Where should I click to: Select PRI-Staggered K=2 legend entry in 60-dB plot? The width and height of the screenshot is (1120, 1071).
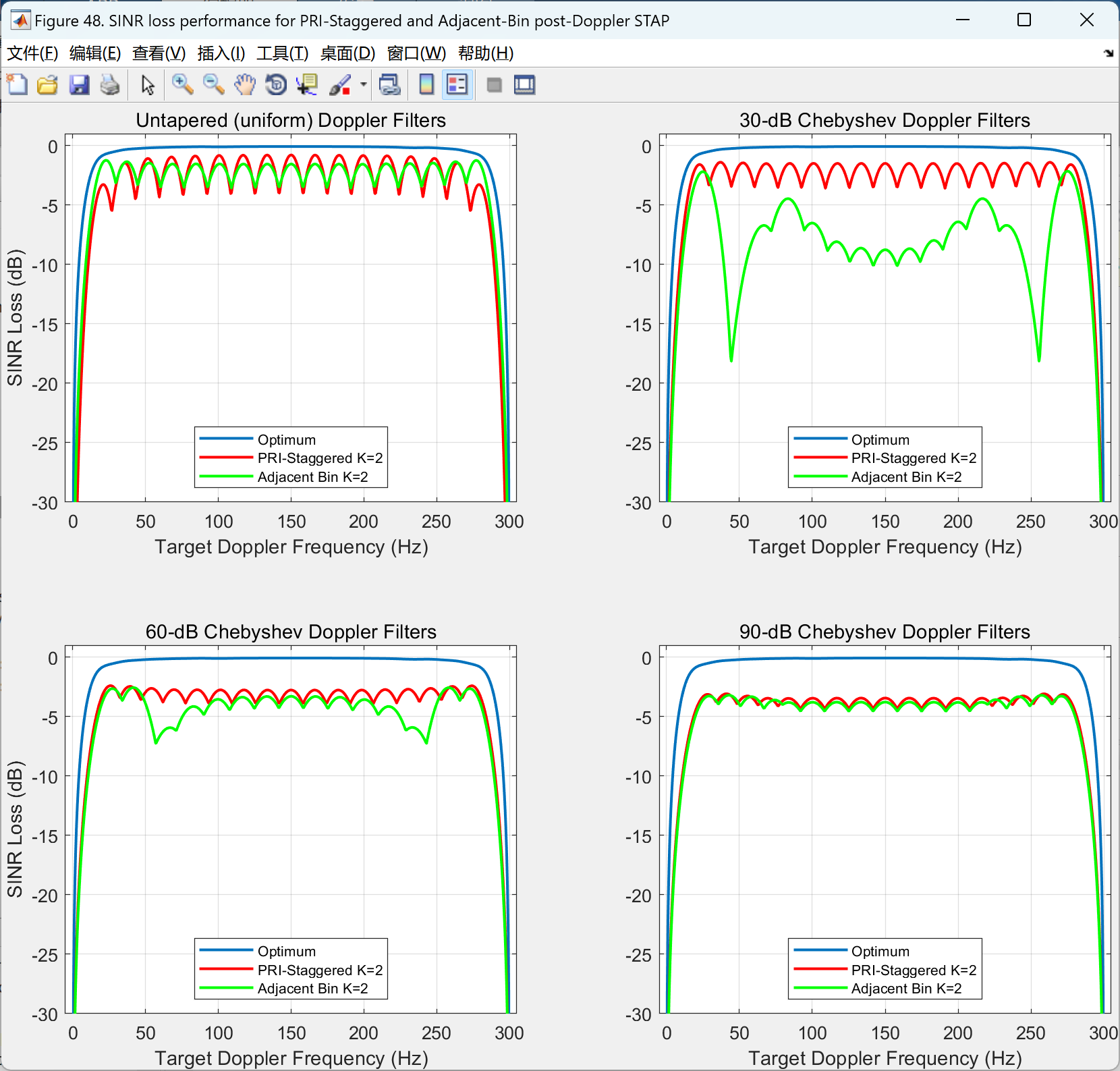click(x=320, y=970)
